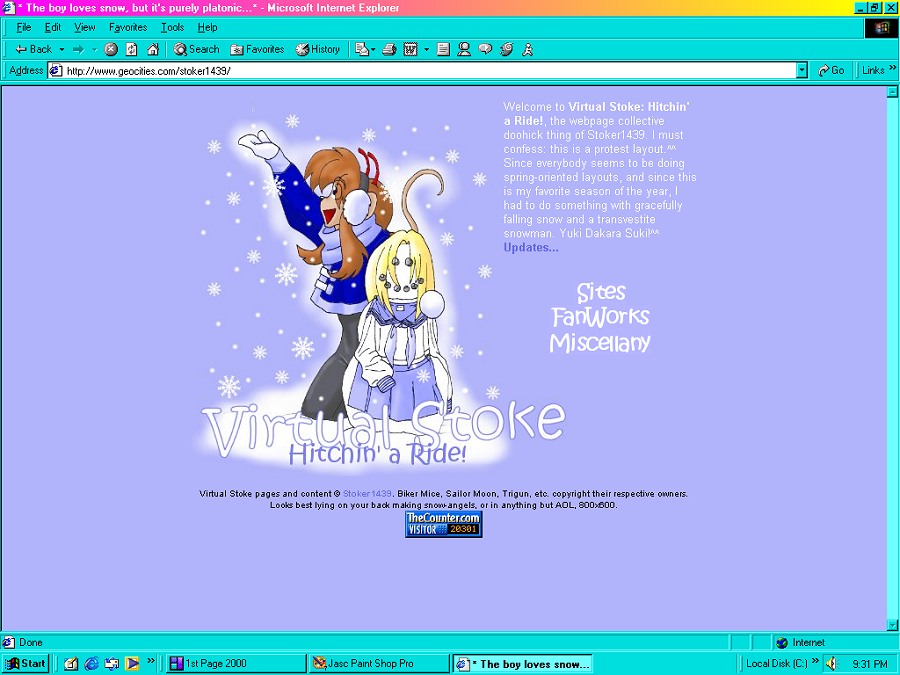Open the Back button history dropdown
900x675 pixels.
[61, 49]
